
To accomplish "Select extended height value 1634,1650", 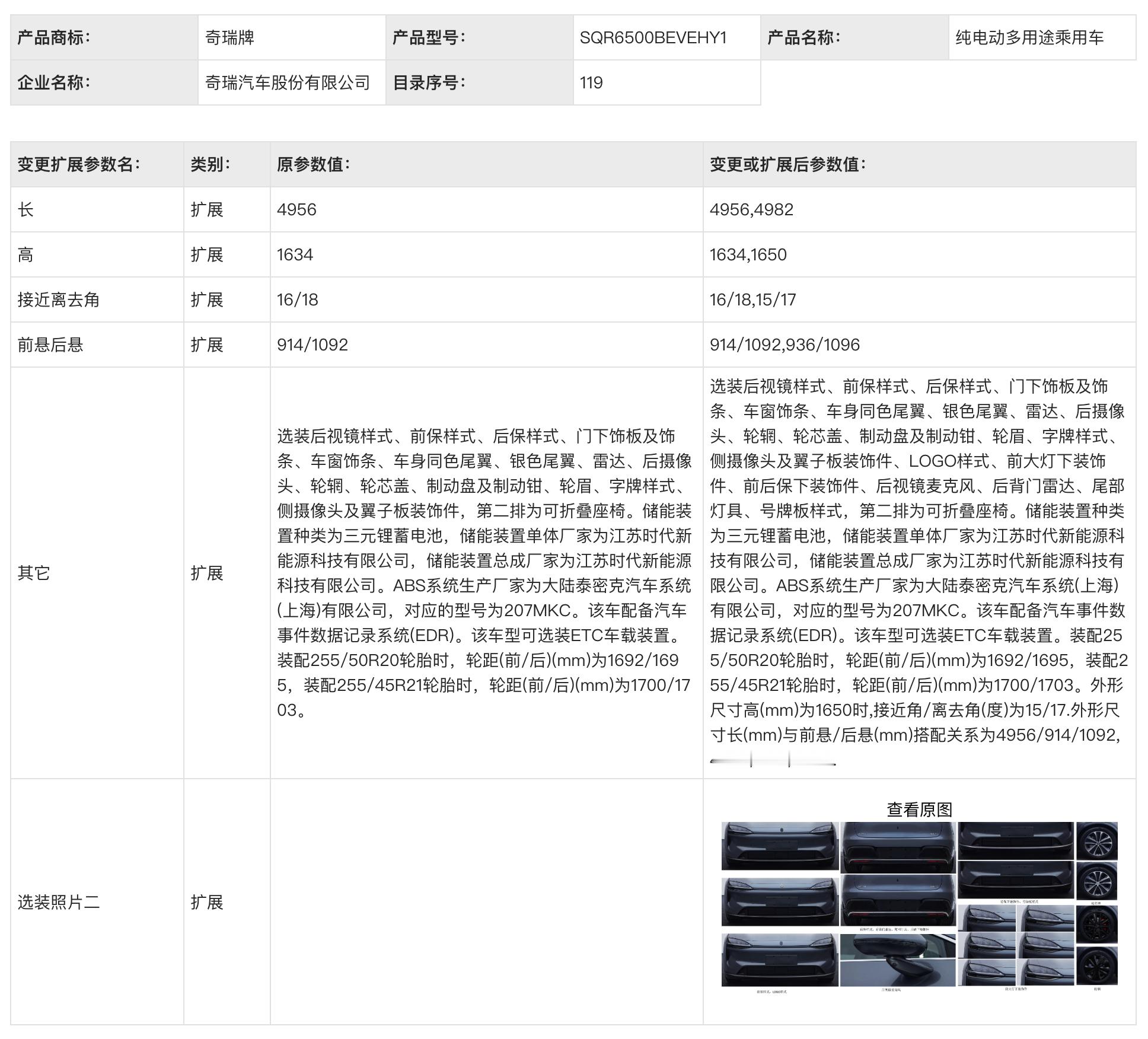I will (x=748, y=254).
